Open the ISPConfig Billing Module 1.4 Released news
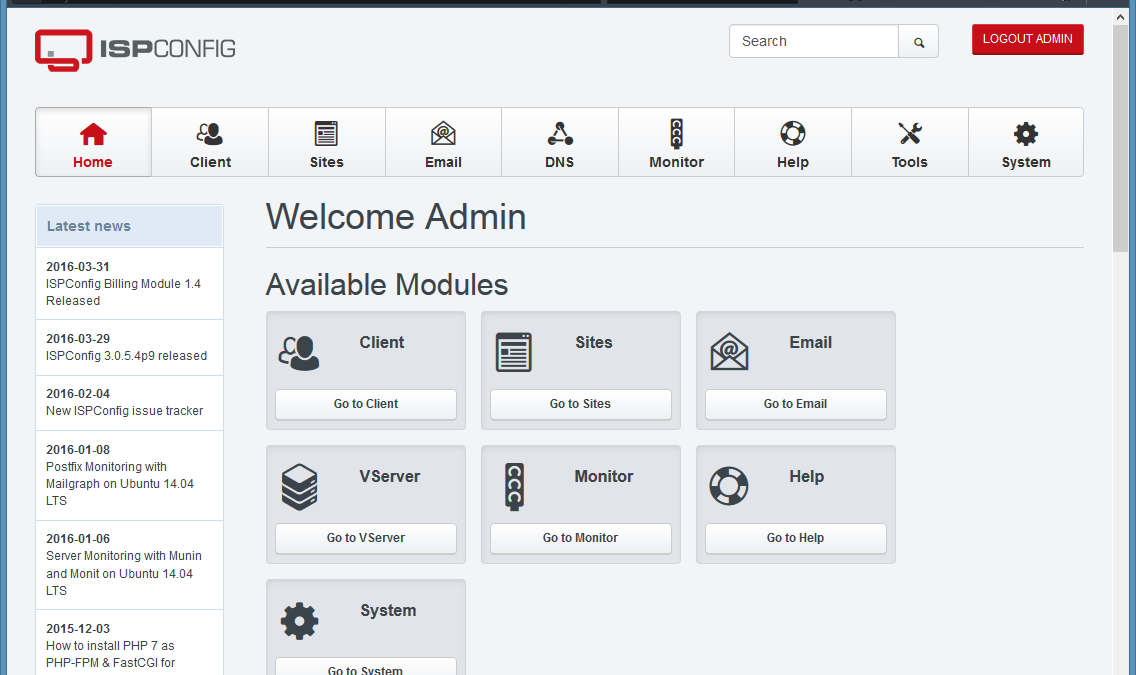This screenshot has height=675, width=1136. pos(123,292)
